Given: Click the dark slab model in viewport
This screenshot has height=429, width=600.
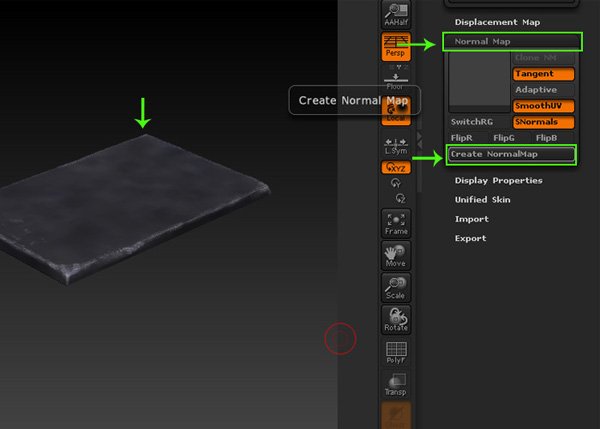Looking at the screenshot, I should point(134,209).
